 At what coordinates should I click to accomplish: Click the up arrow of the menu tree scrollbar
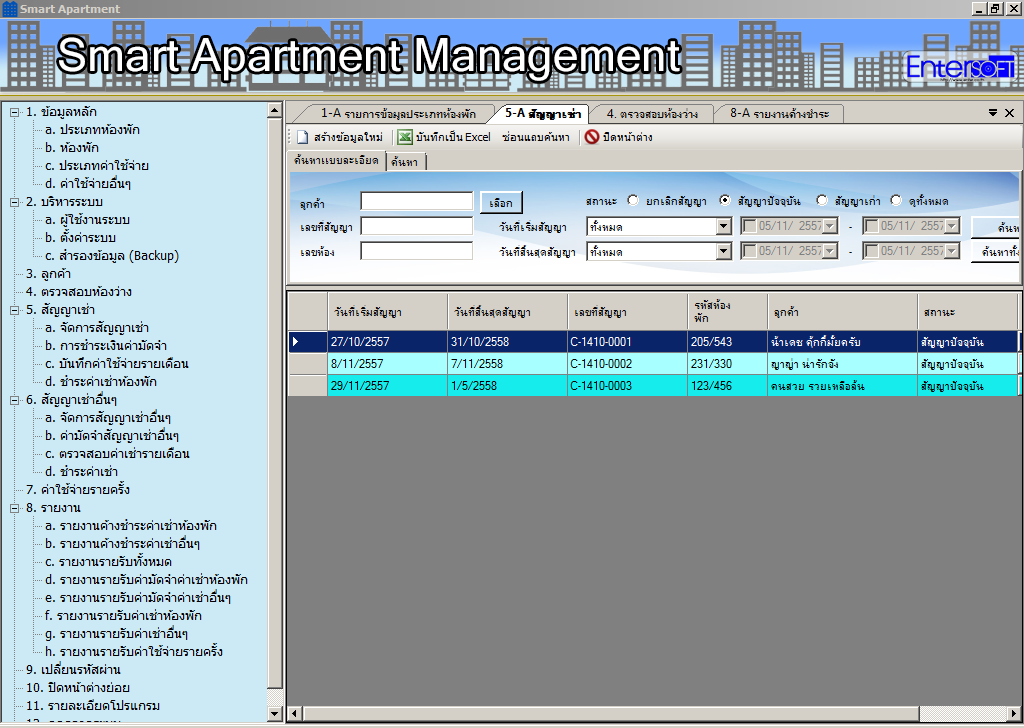pyautogui.click(x=275, y=110)
